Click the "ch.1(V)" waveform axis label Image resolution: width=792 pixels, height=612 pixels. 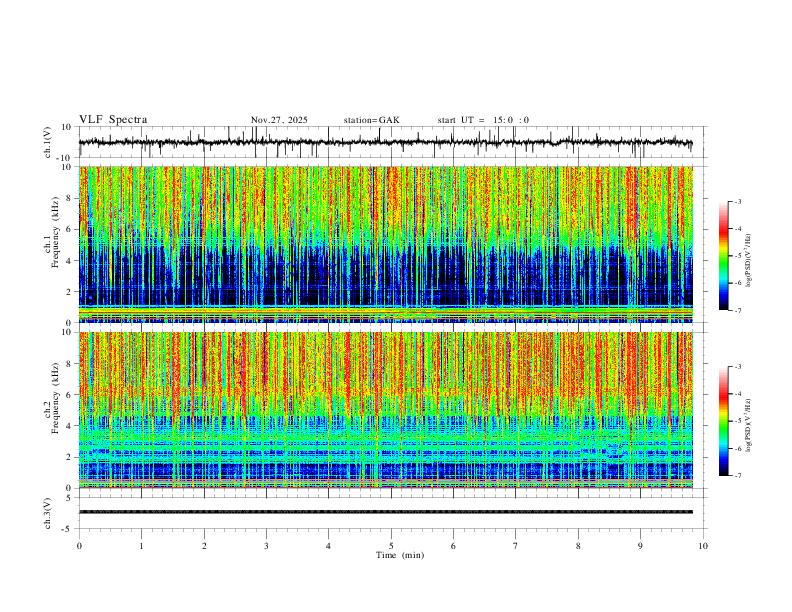(x=47, y=142)
